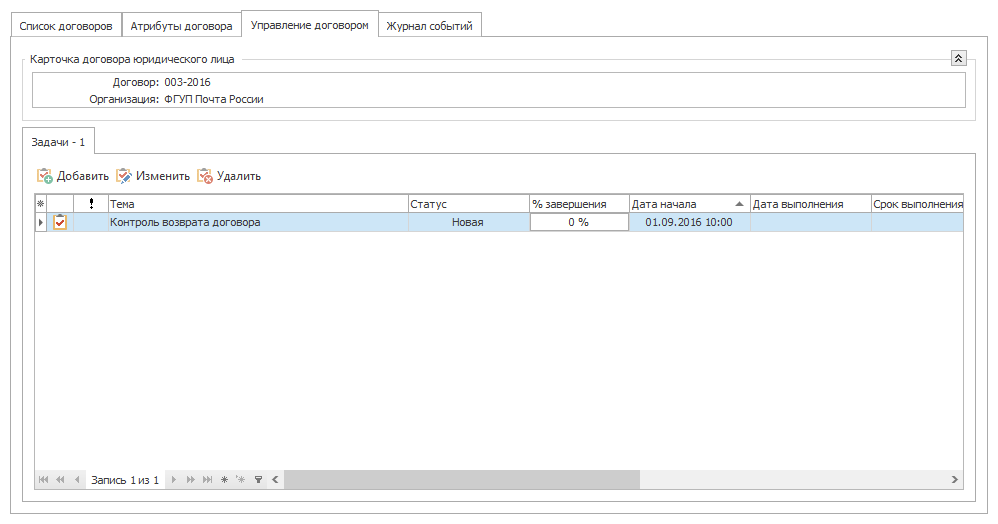The height and width of the screenshot is (524, 998).
Task: Click the Удалить task button
Action: pos(229,176)
